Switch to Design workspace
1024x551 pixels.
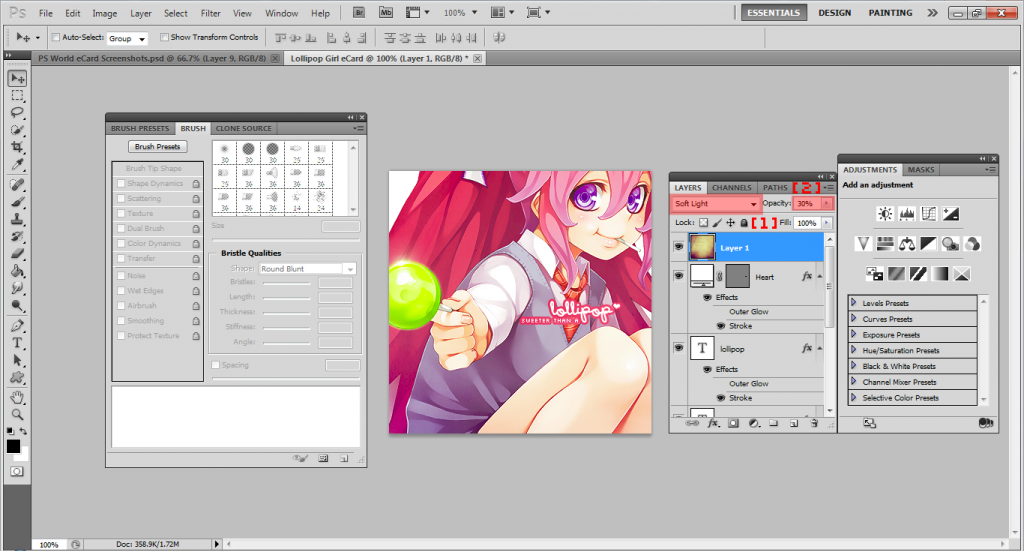[x=835, y=12]
